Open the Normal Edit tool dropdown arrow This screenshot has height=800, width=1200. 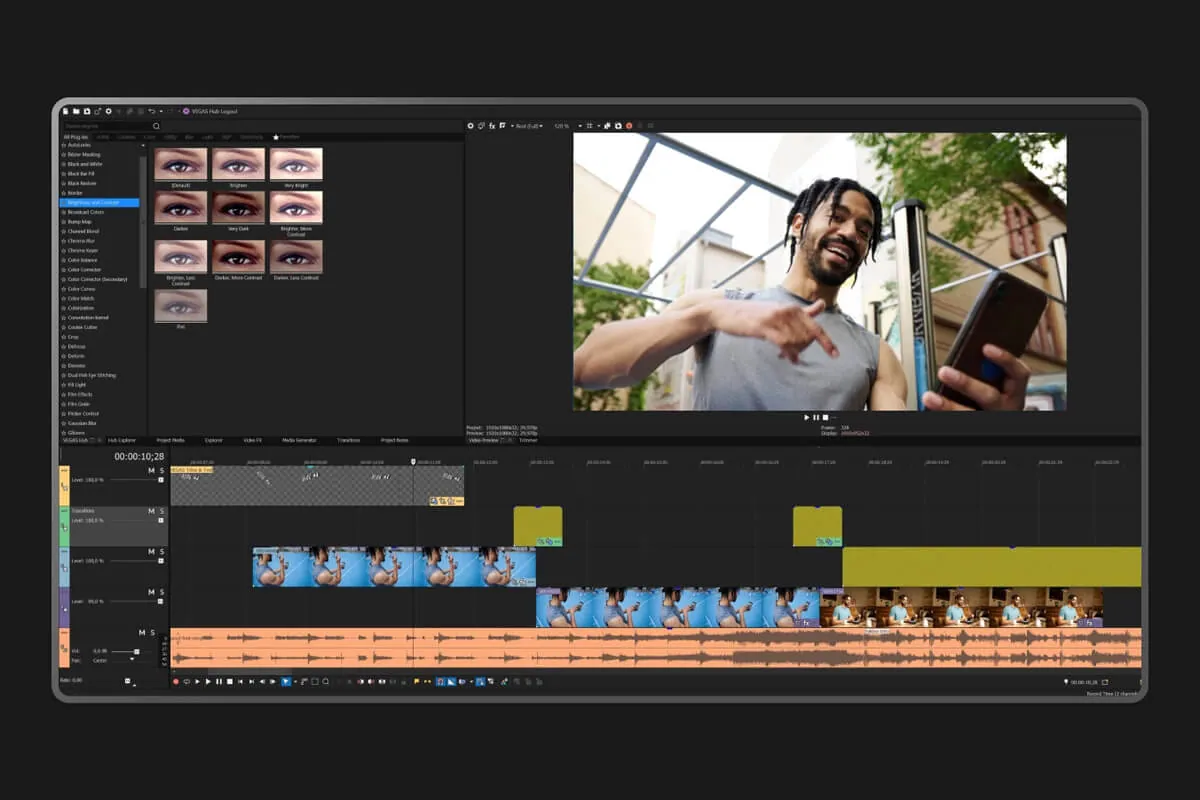(x=295, y=682)
